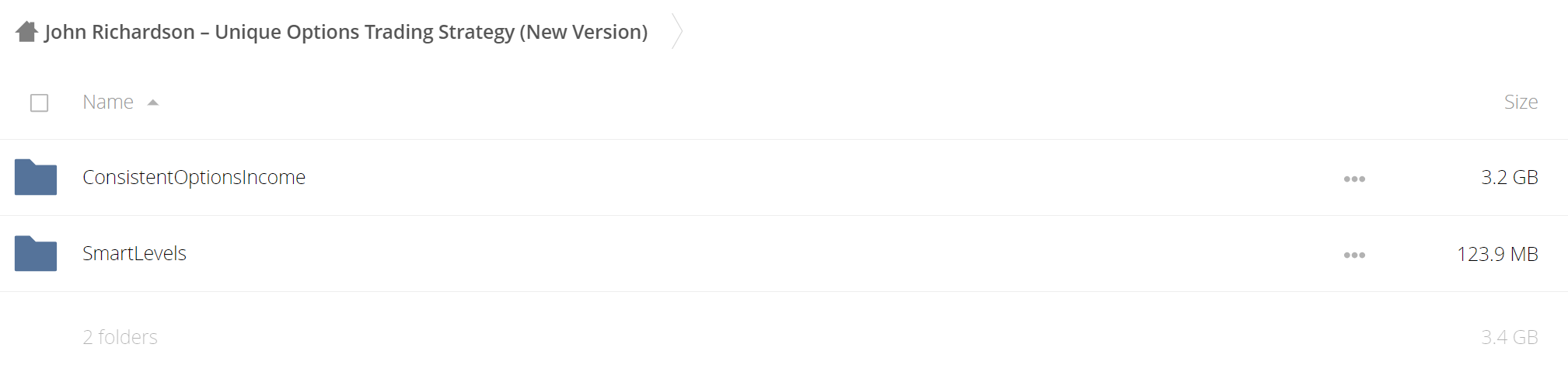The width and height of the screenshot is (1568, 372).
Task: Select the 3.2 GB size cell
Action: coord(1510,177)
